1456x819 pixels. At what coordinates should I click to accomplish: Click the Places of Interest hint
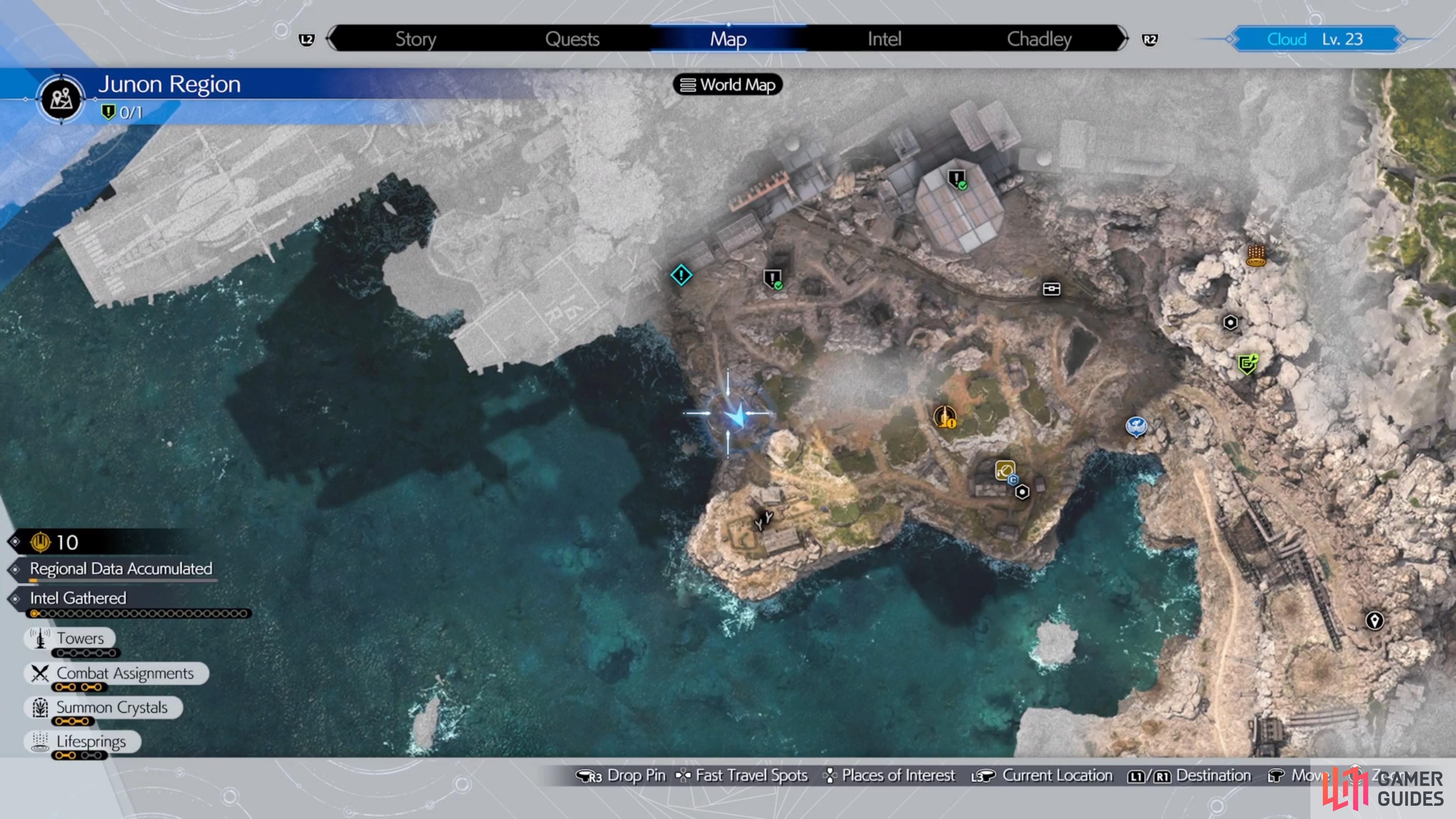[889, 775]
